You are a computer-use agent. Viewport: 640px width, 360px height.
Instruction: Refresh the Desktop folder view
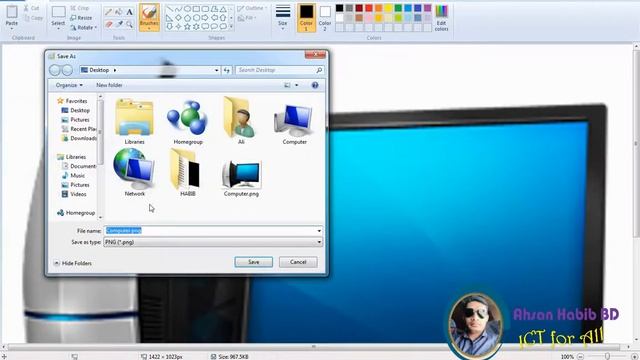227,70
